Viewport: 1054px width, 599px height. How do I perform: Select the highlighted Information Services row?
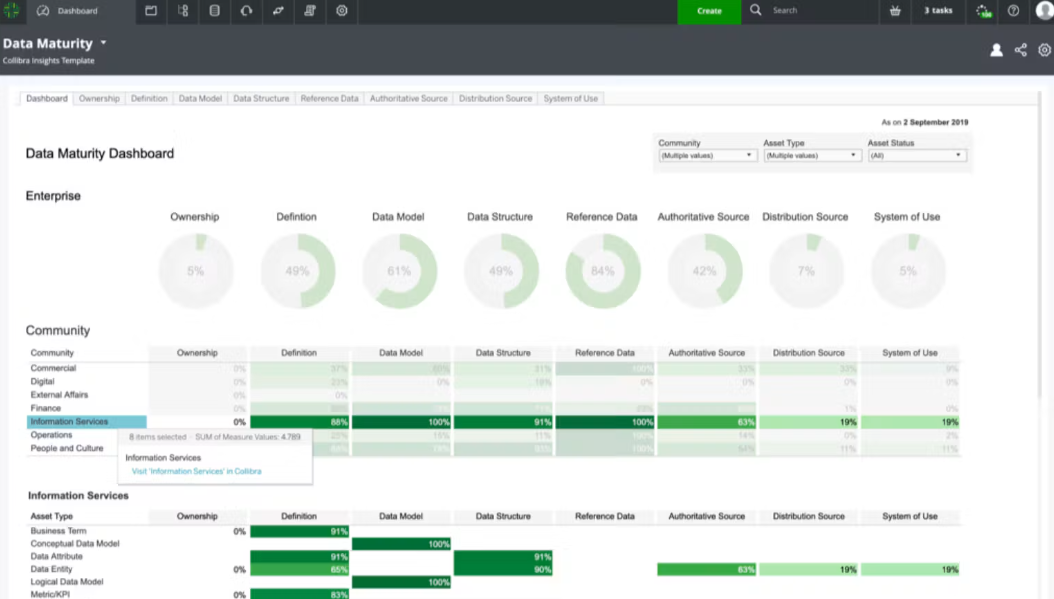click(x=493, y=422)
